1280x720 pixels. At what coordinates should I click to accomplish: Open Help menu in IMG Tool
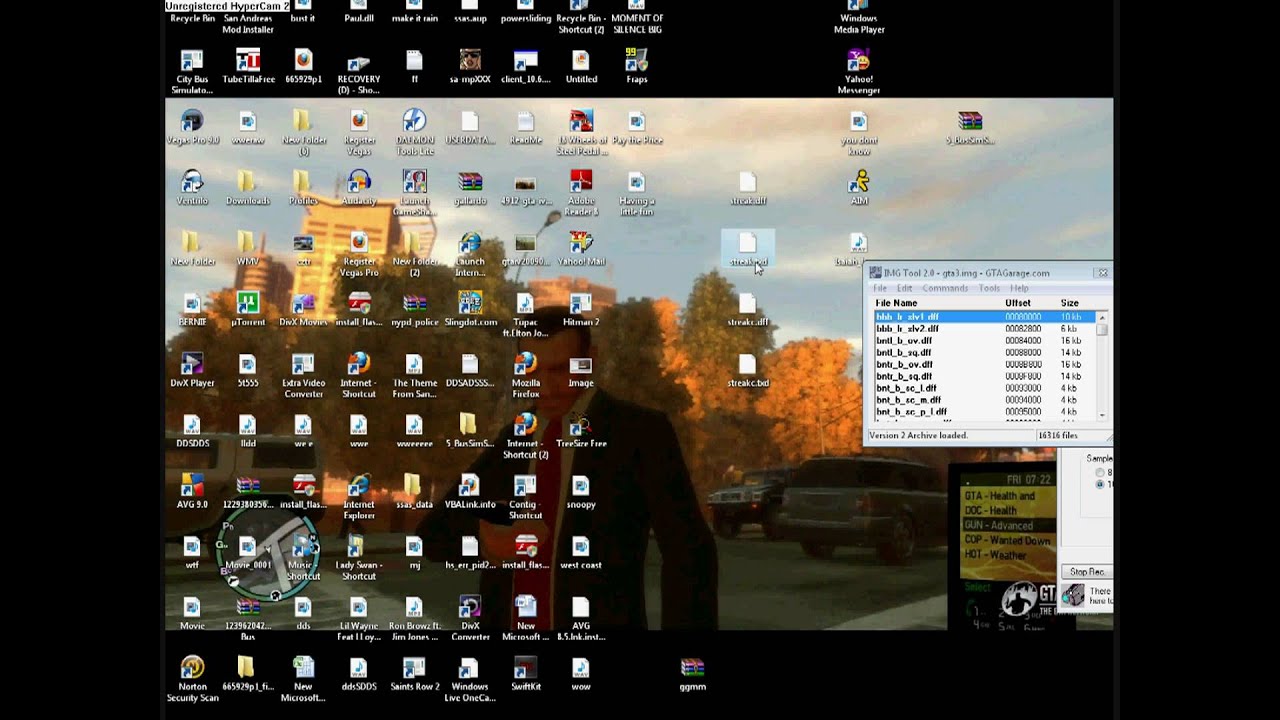click(x=1019, y=288)
